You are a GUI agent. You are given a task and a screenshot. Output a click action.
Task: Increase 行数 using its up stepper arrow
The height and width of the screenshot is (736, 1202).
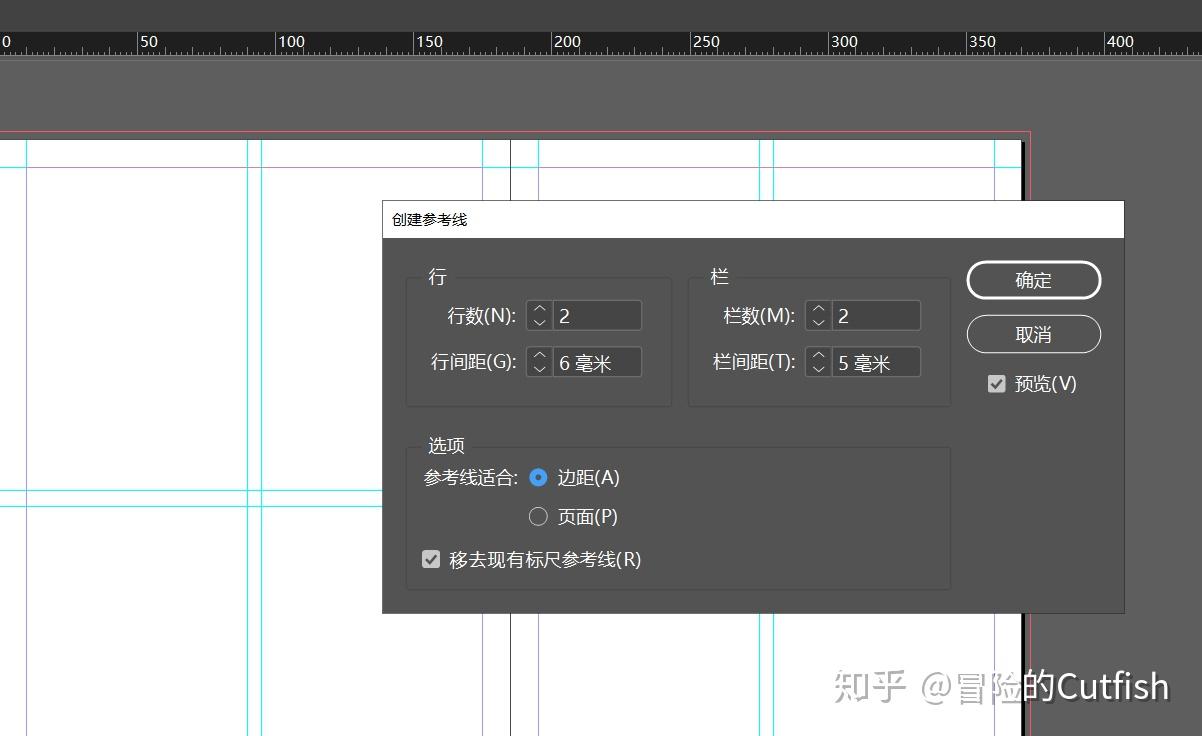tap(539, 309)
